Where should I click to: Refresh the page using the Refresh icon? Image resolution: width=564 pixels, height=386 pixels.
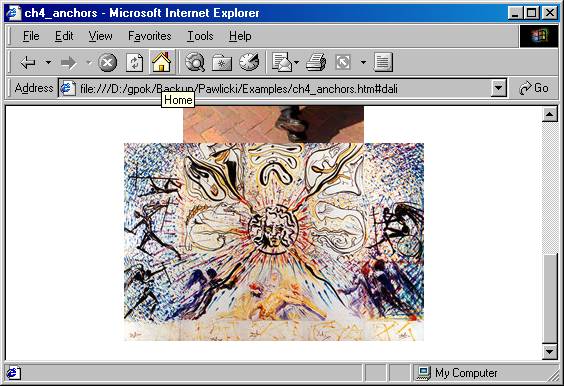click(x=135, y=63)
